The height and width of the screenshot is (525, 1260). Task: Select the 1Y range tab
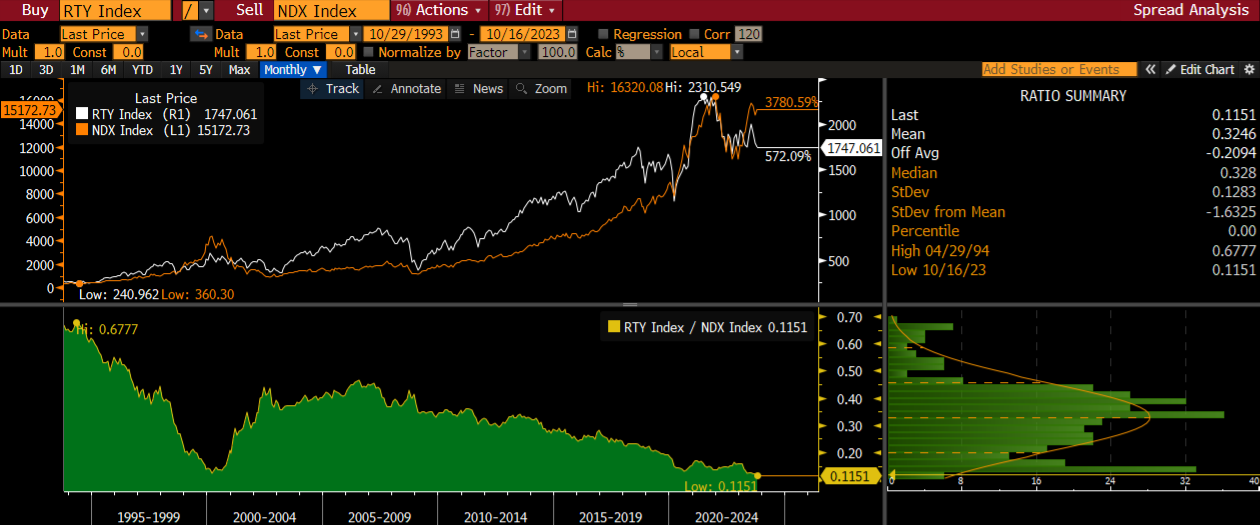(176, 70)
